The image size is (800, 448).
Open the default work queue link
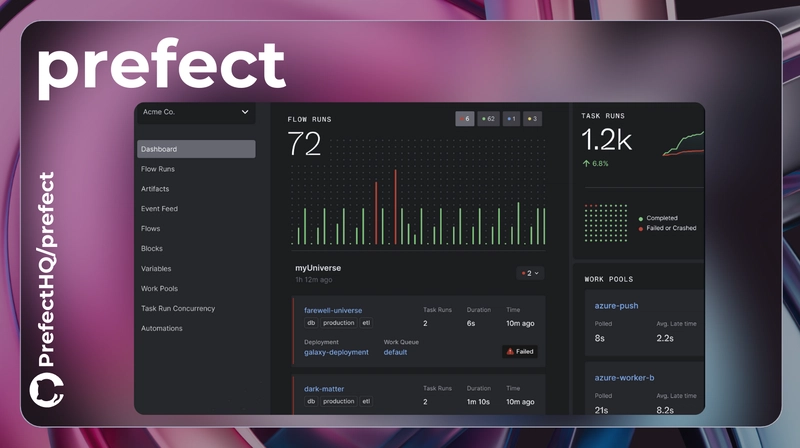point(395,352)
